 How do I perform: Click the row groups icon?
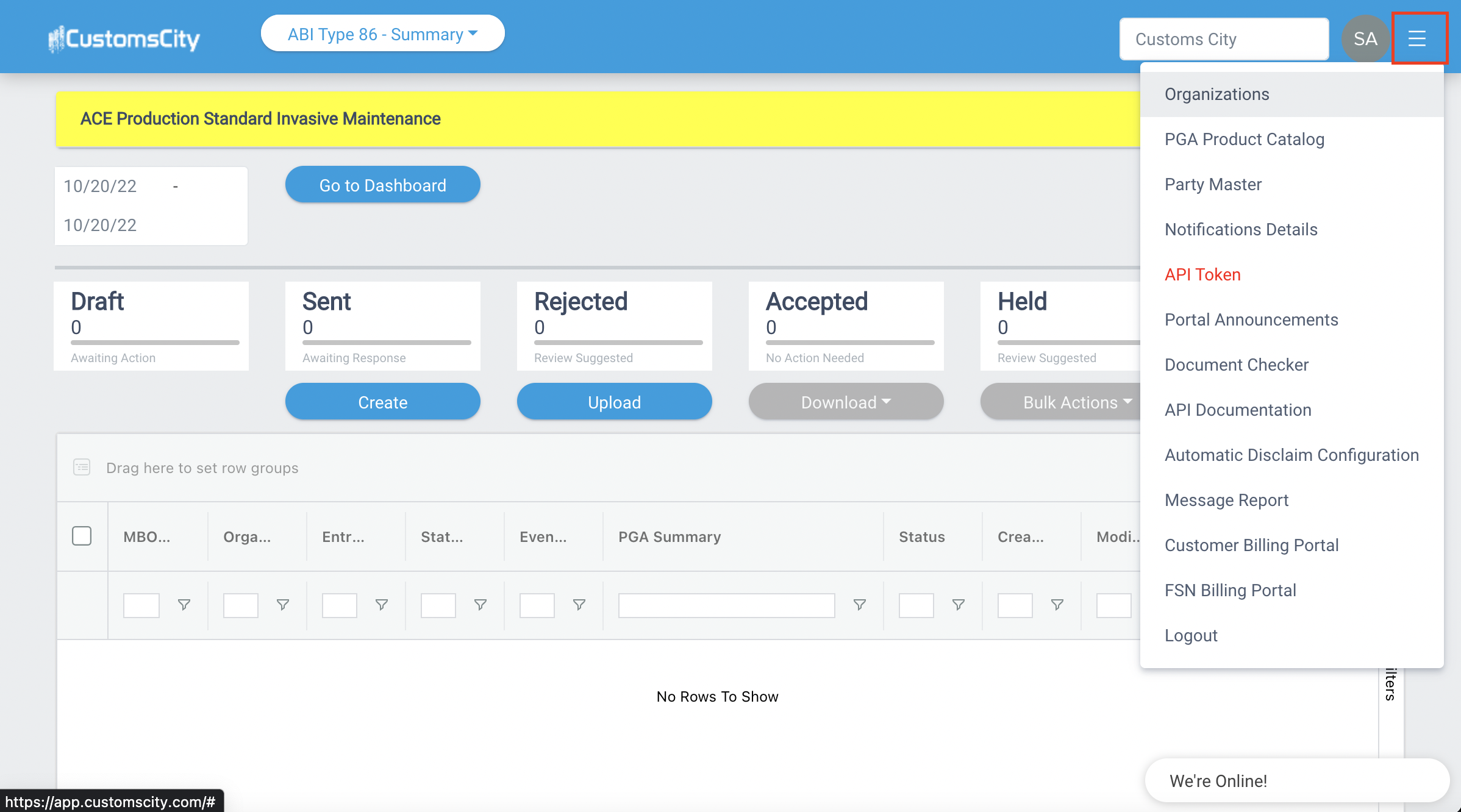[x=82, y=468]
